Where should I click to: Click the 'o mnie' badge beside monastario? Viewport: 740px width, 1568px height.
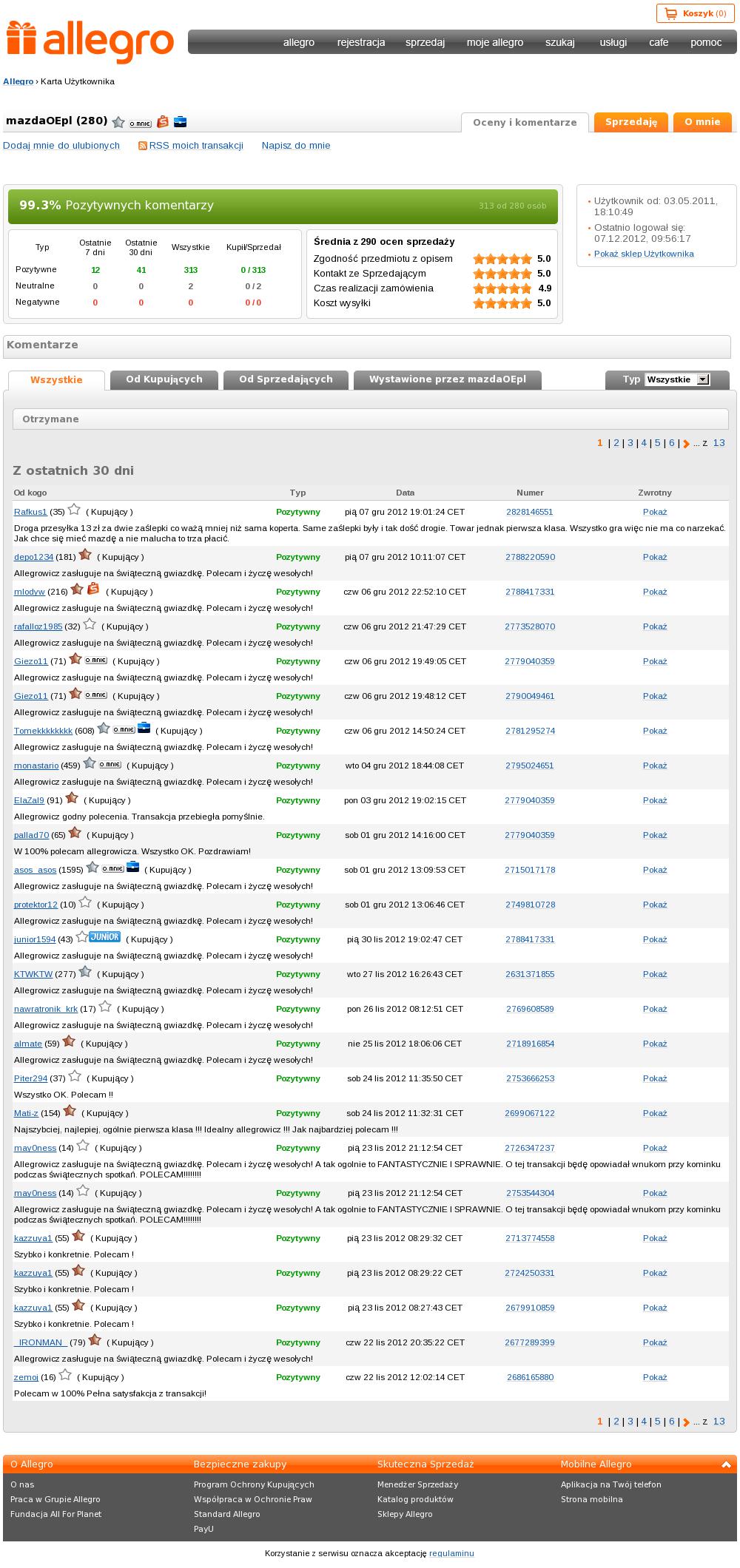tap(110, 764)
